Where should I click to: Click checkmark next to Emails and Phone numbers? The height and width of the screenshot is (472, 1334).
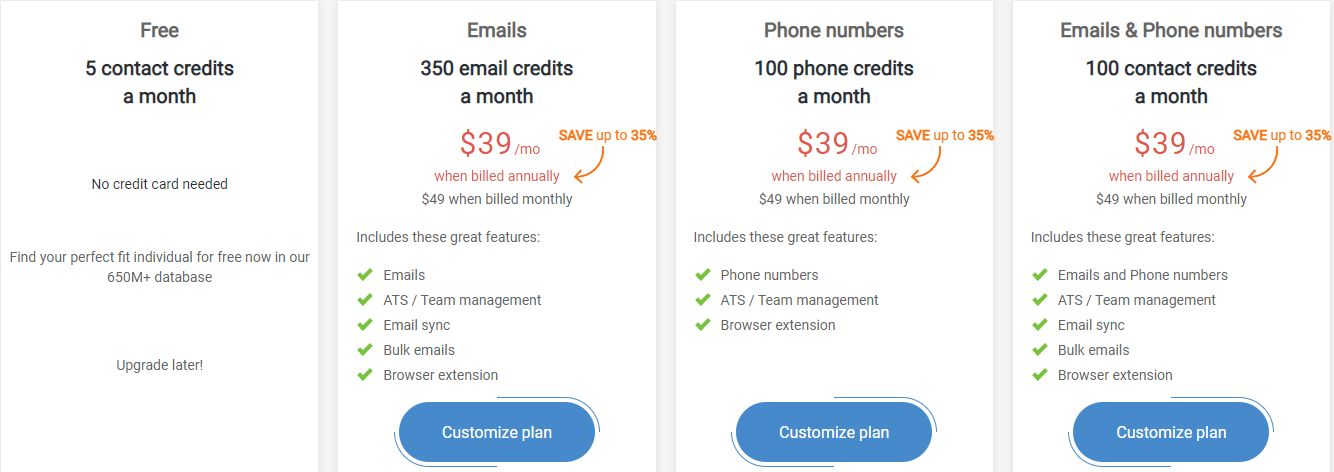(x=1039, y=275)
